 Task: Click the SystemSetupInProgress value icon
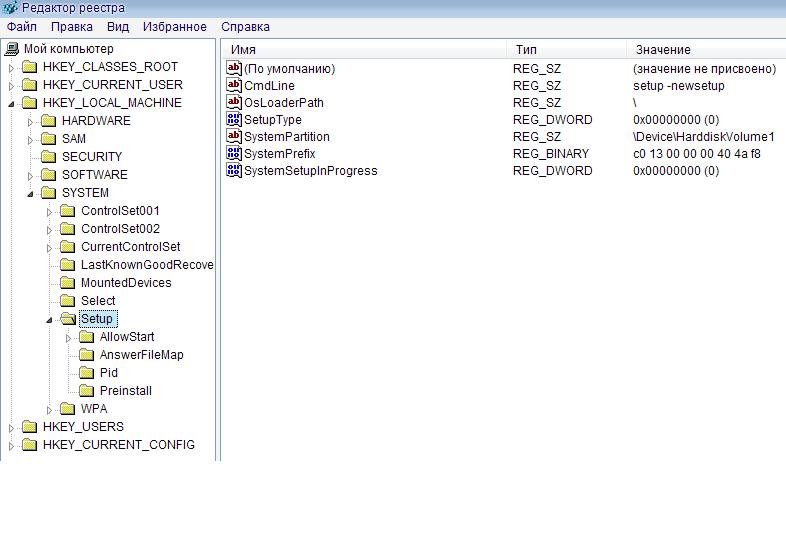click(x=235, y=171)
